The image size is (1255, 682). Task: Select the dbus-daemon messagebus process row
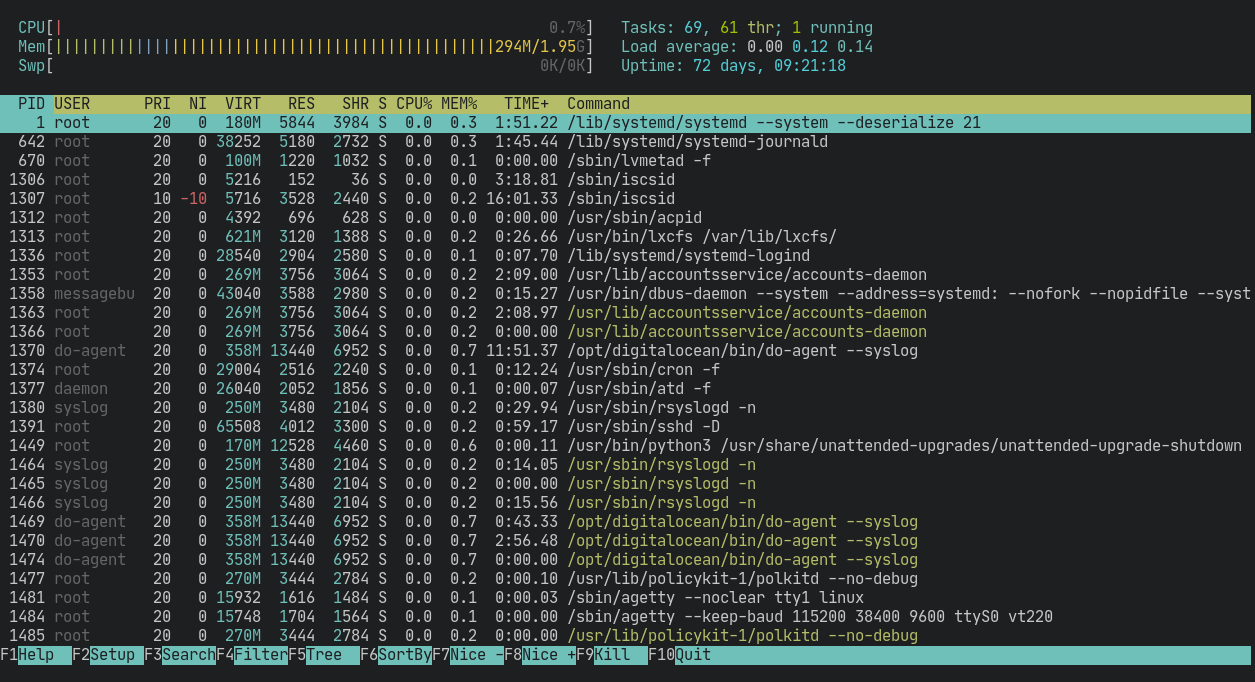coord(626,294)
